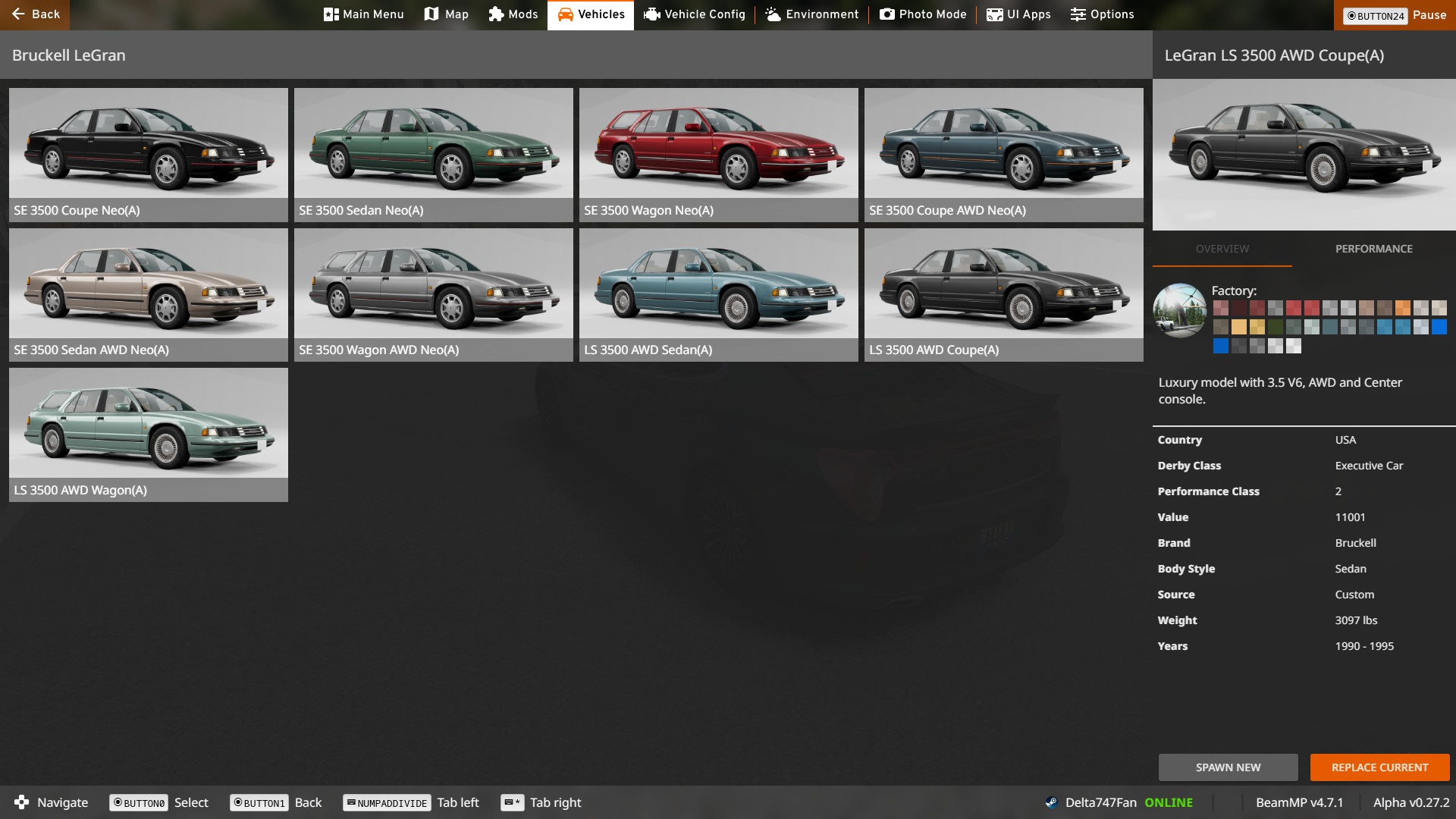The width and height of the screenshot is (1456, 819).
Task: Click the Brand value Bruckell
Action: pyautogui.click(x=1355, y=543)
